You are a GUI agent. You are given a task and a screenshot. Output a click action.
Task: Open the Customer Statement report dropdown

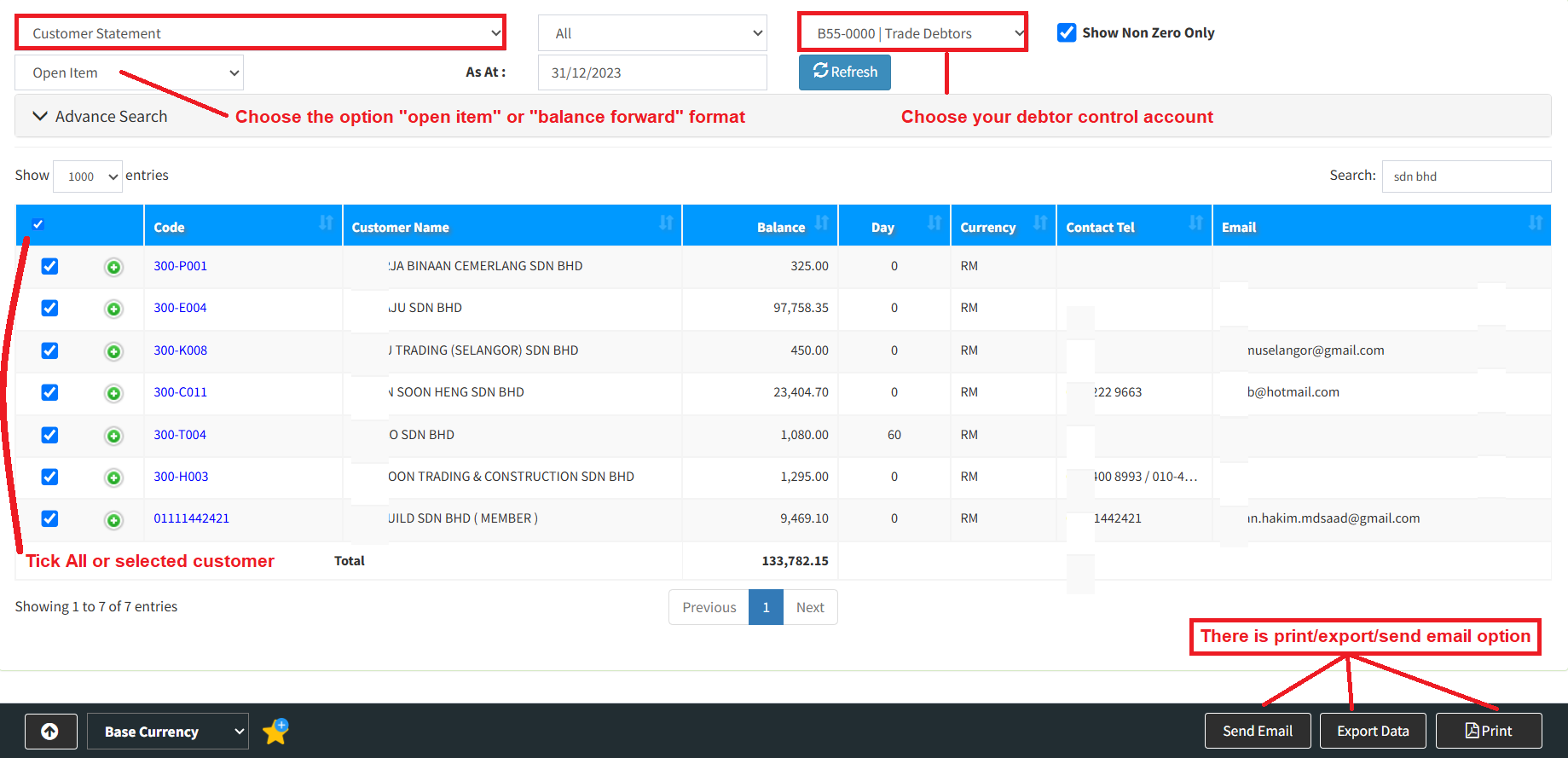pos(261,33)
